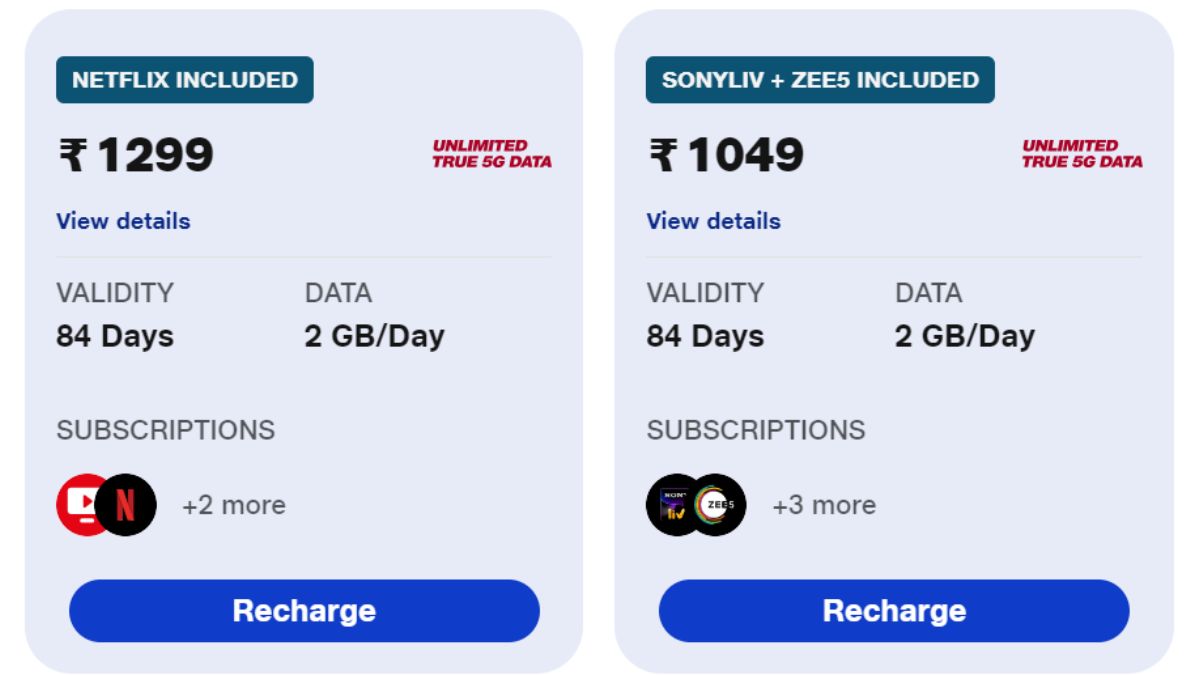Open View details for the ₹1049 plan
Screen dimensions: 1200x675
click(x=713, y=221)
